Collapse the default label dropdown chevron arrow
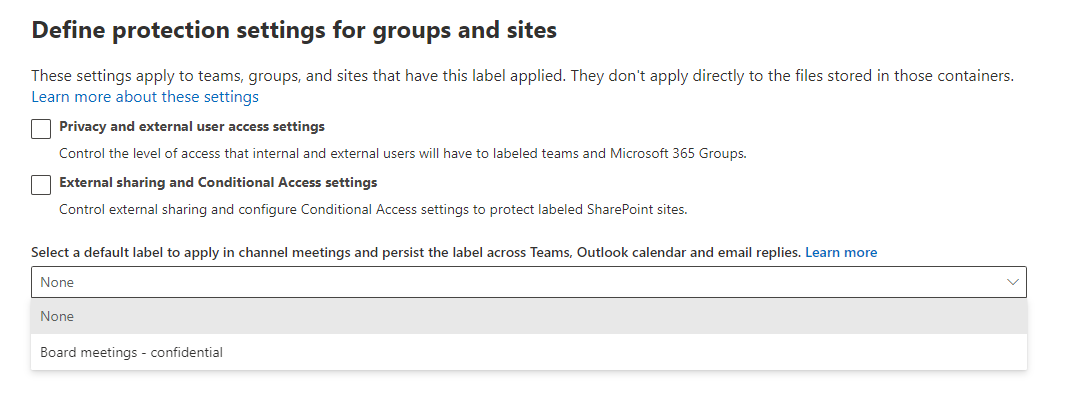Screen dimensions: 1071x414 click(x=1013, y=282)
